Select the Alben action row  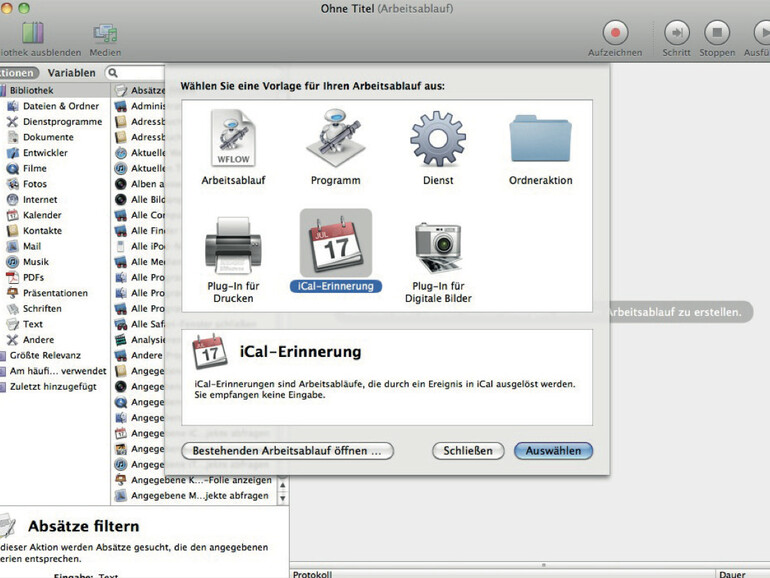pos(139,184)
